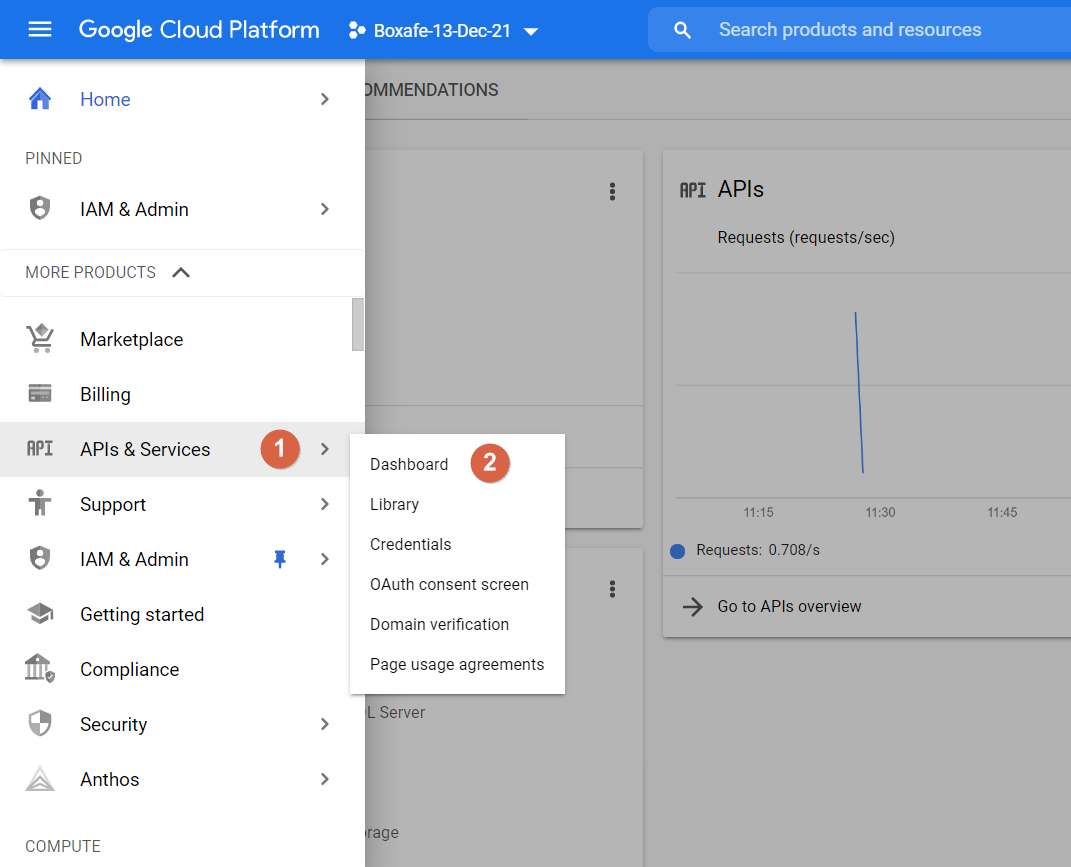Open OAuth consent screen menu entry
This screenshot has width=1071, height=867.
coord(449,584)
